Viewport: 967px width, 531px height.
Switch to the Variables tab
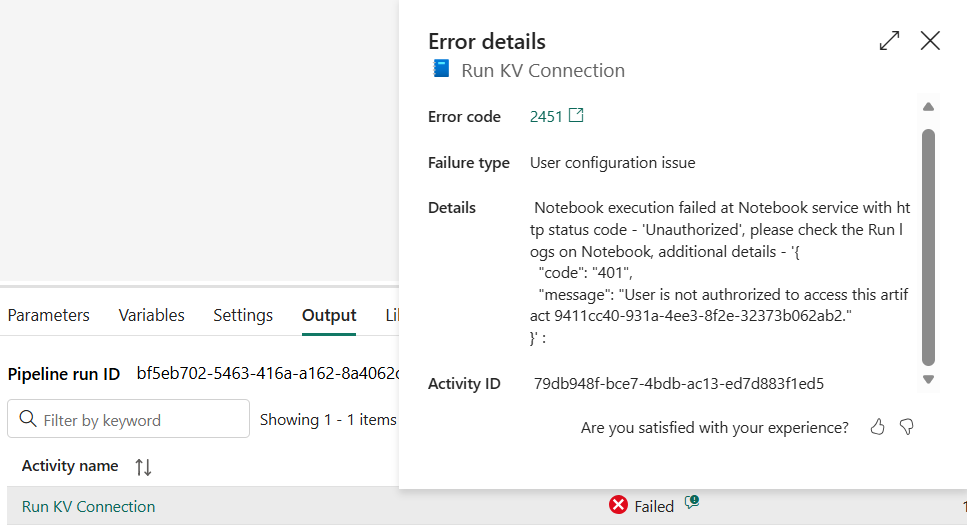(x=151, y=315)
